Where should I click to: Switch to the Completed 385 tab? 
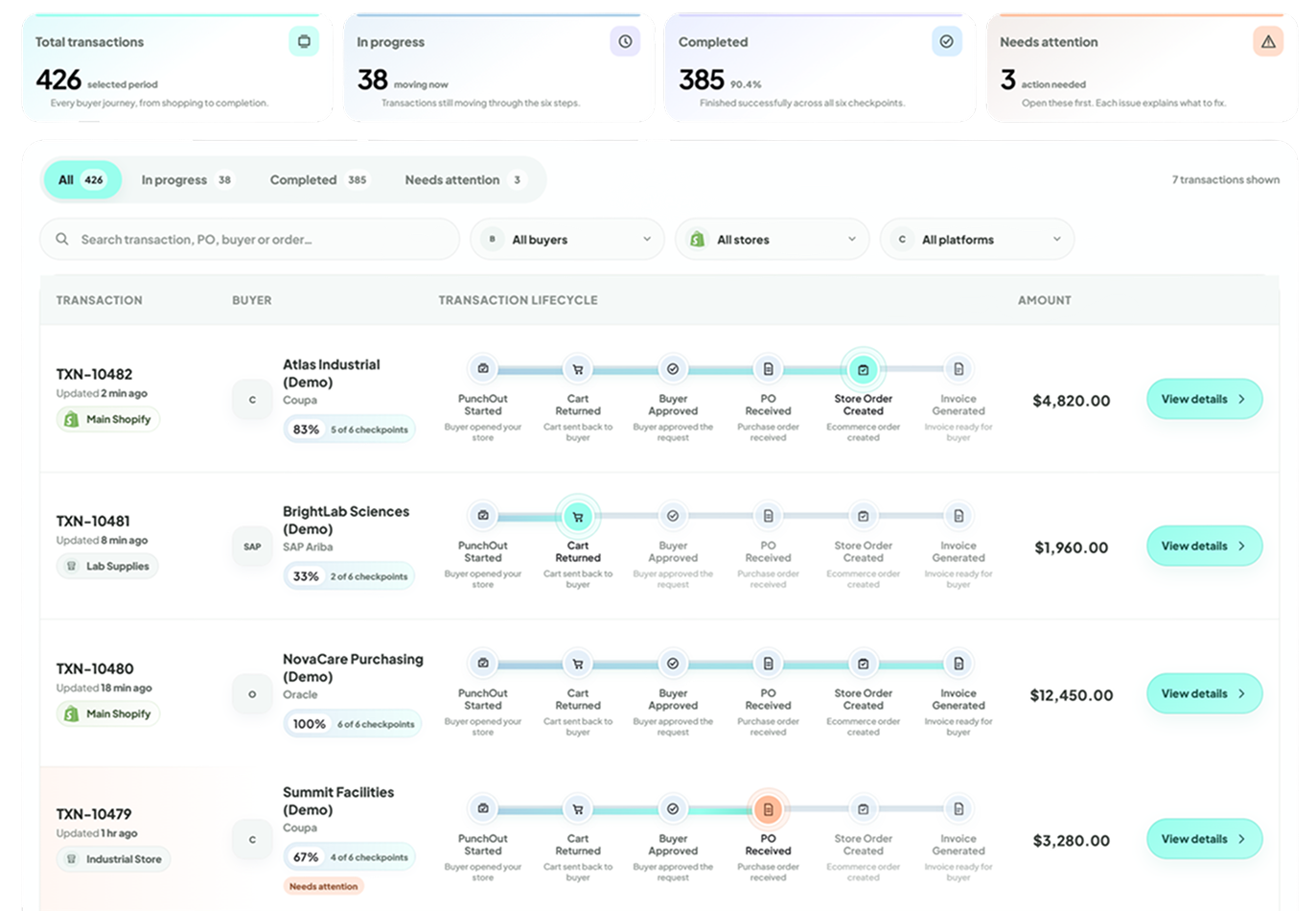tap(318, 179)
